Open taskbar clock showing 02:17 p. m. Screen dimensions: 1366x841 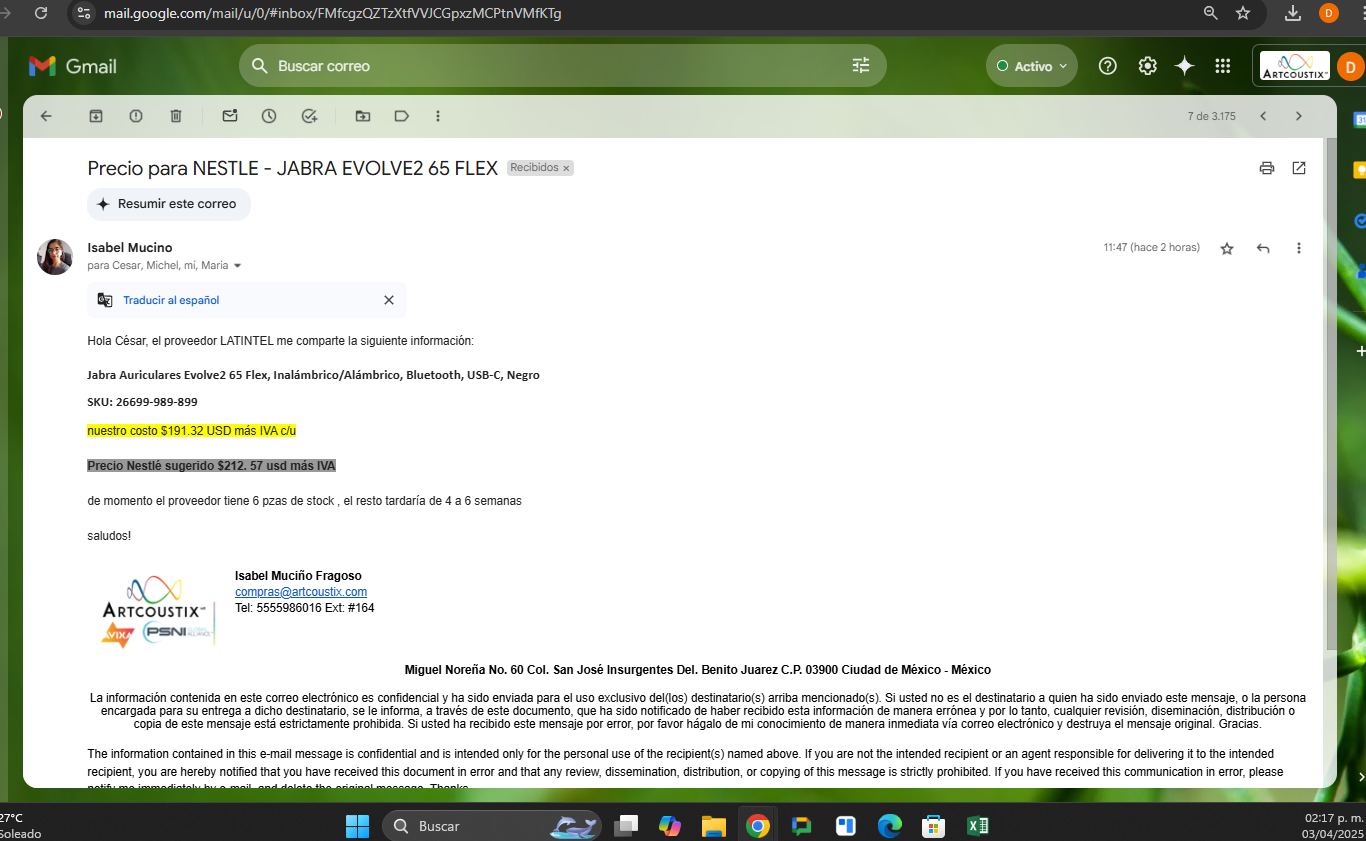point(1333,826)
